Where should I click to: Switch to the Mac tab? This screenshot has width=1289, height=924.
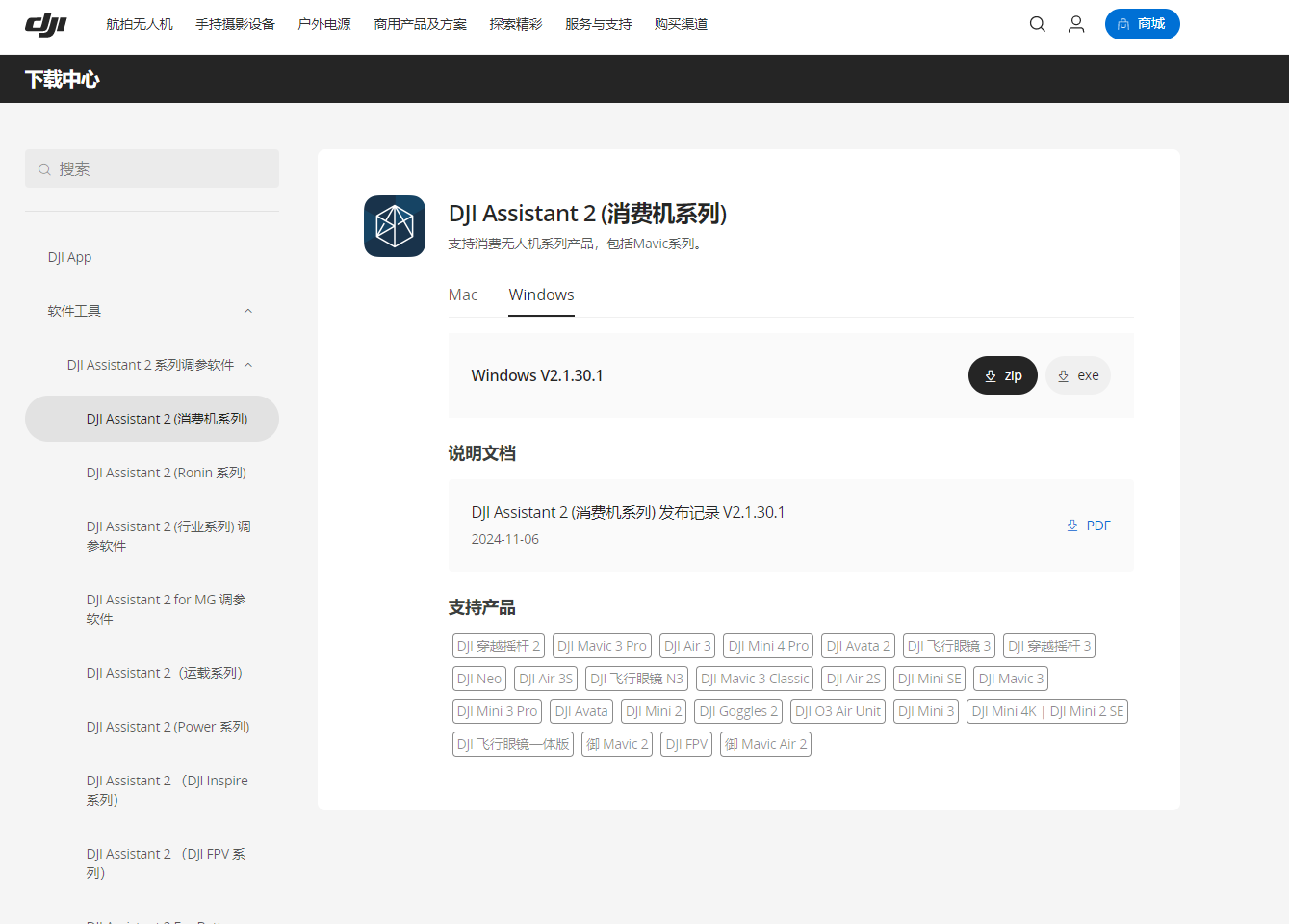coord(463,295)
